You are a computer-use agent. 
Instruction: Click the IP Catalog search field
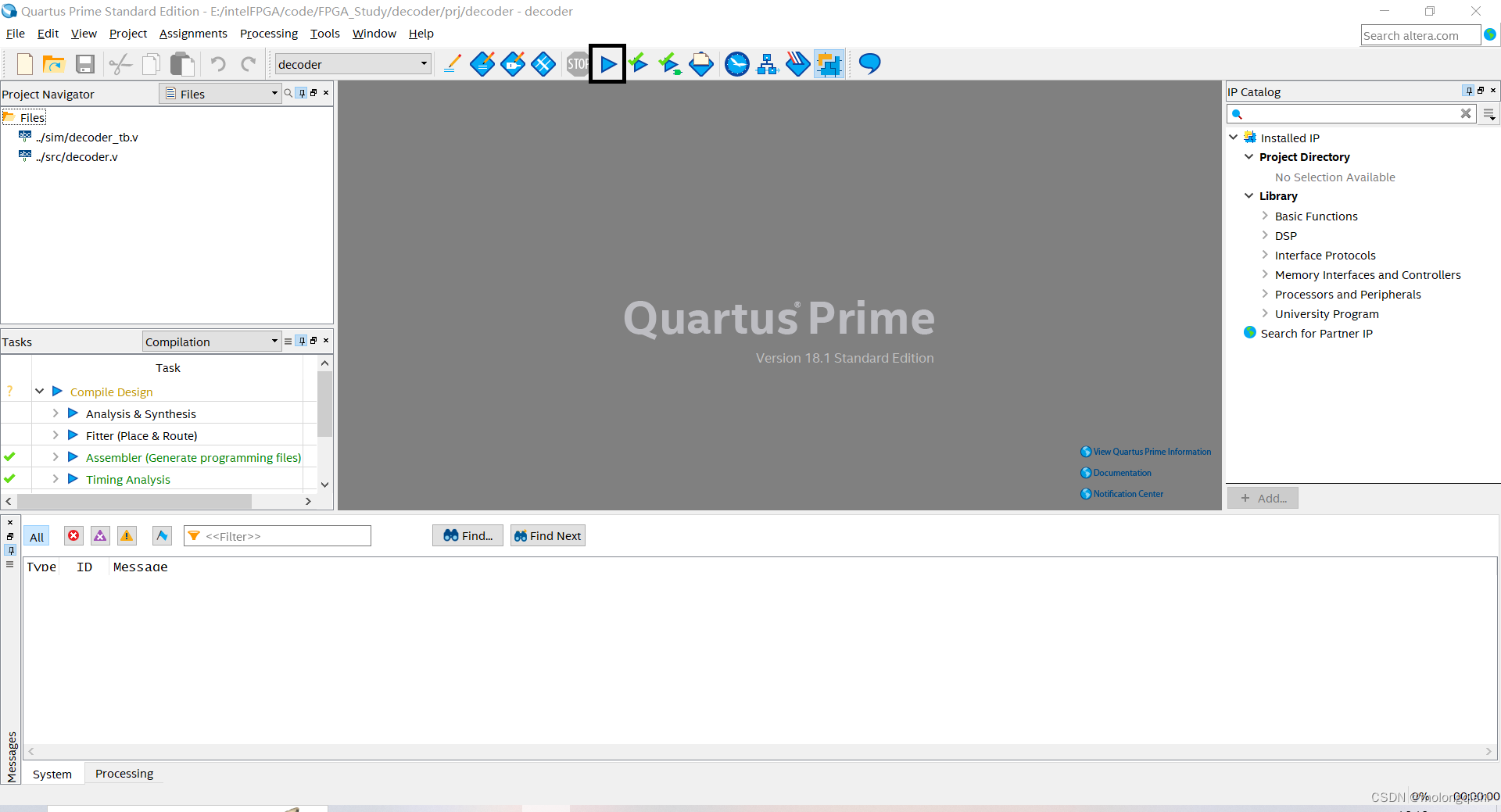click(x=1351, y=114)
